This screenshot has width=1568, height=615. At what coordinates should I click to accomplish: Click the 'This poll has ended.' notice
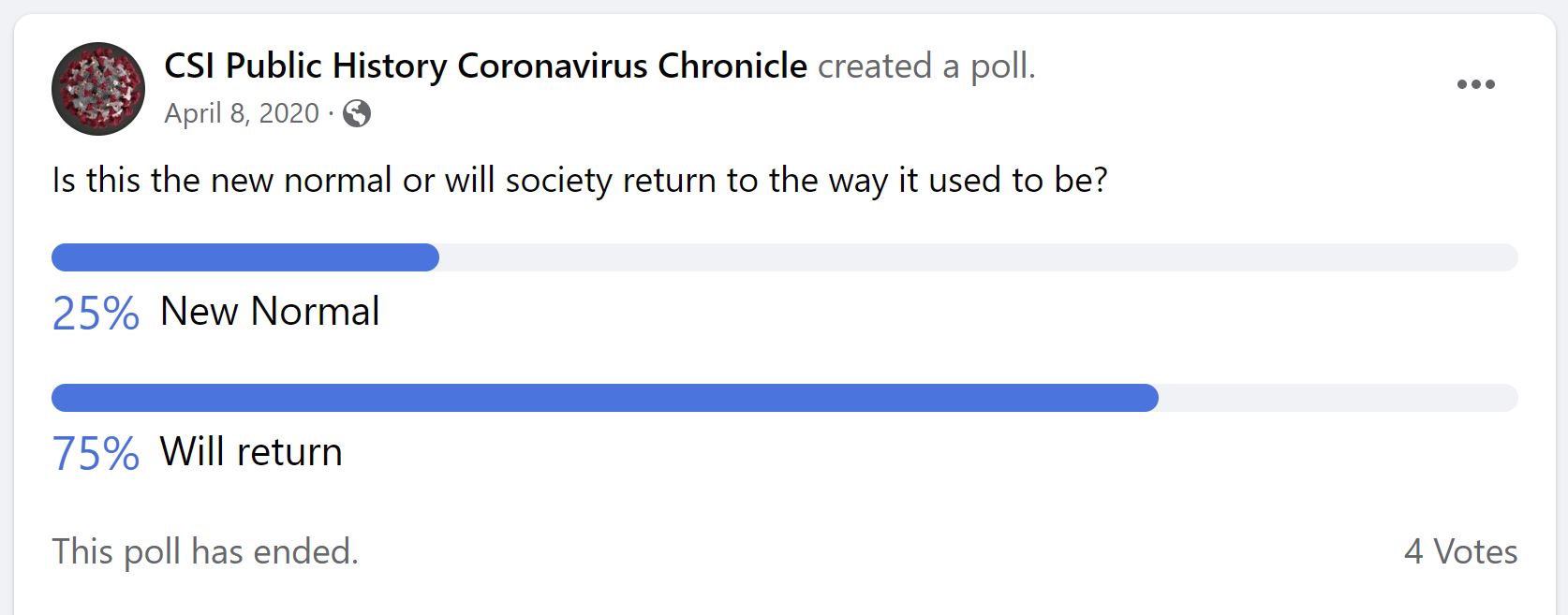point(205,551)
